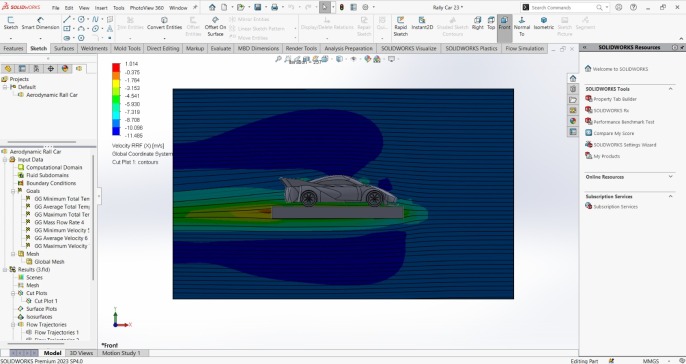Image resolution: width=686 pixels, height=364 pixels.
Task: Open SOLIDWORKS Settings Wizard link
Action: (625, 145)
